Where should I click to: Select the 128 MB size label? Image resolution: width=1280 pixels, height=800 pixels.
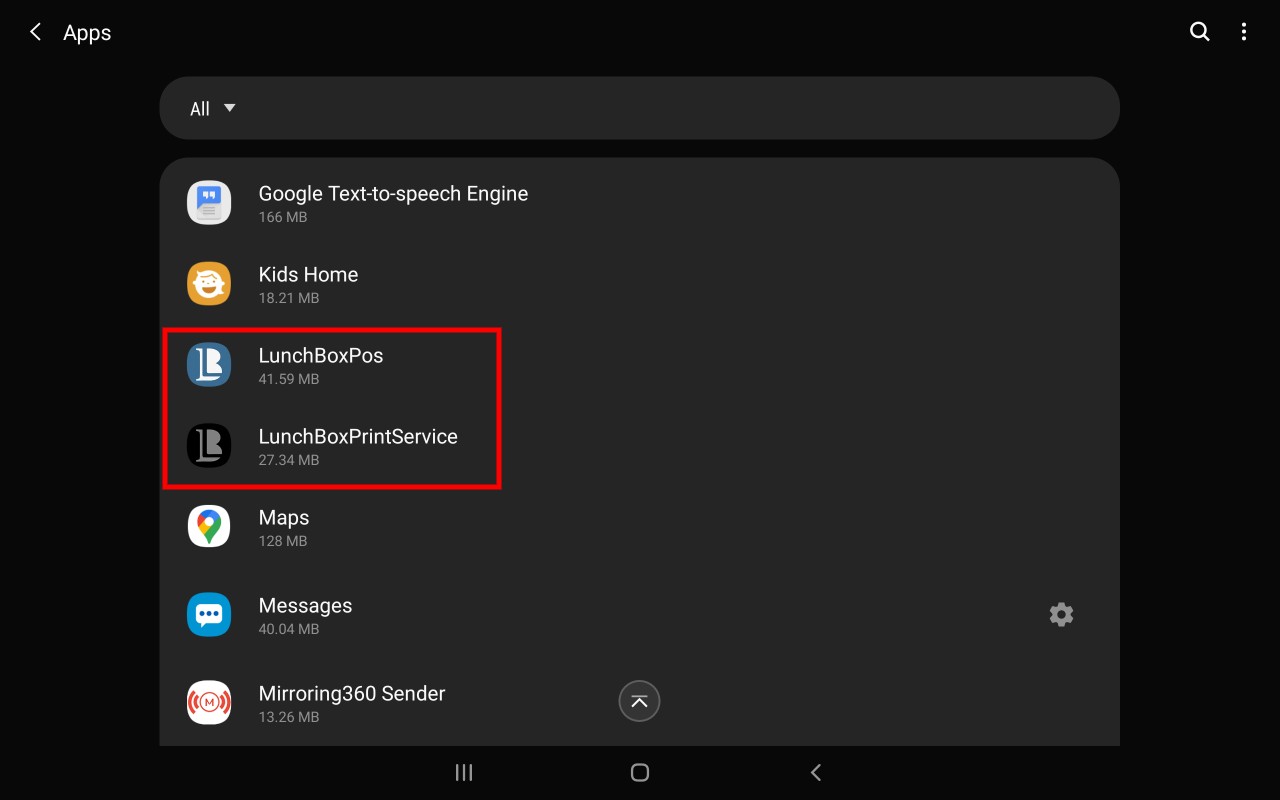coord(283,541)
